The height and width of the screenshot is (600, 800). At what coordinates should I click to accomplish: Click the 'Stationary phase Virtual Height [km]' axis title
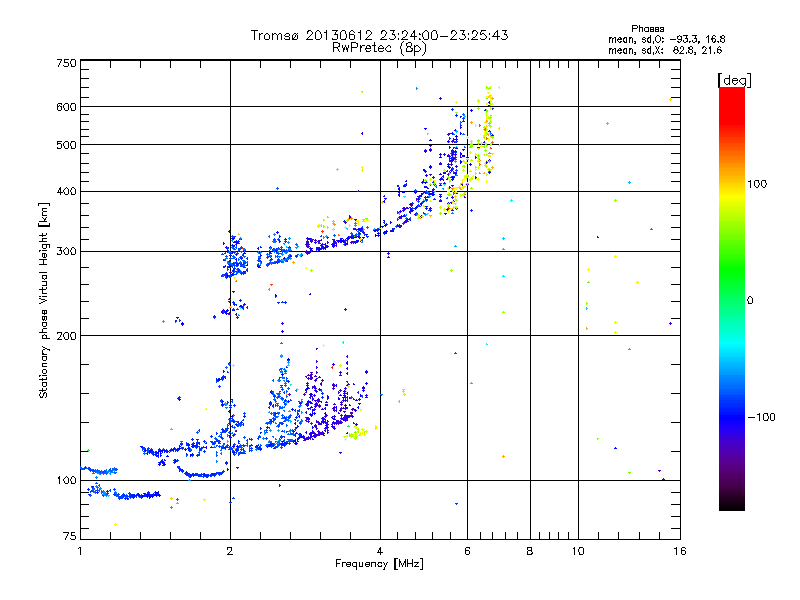(44, 301)
